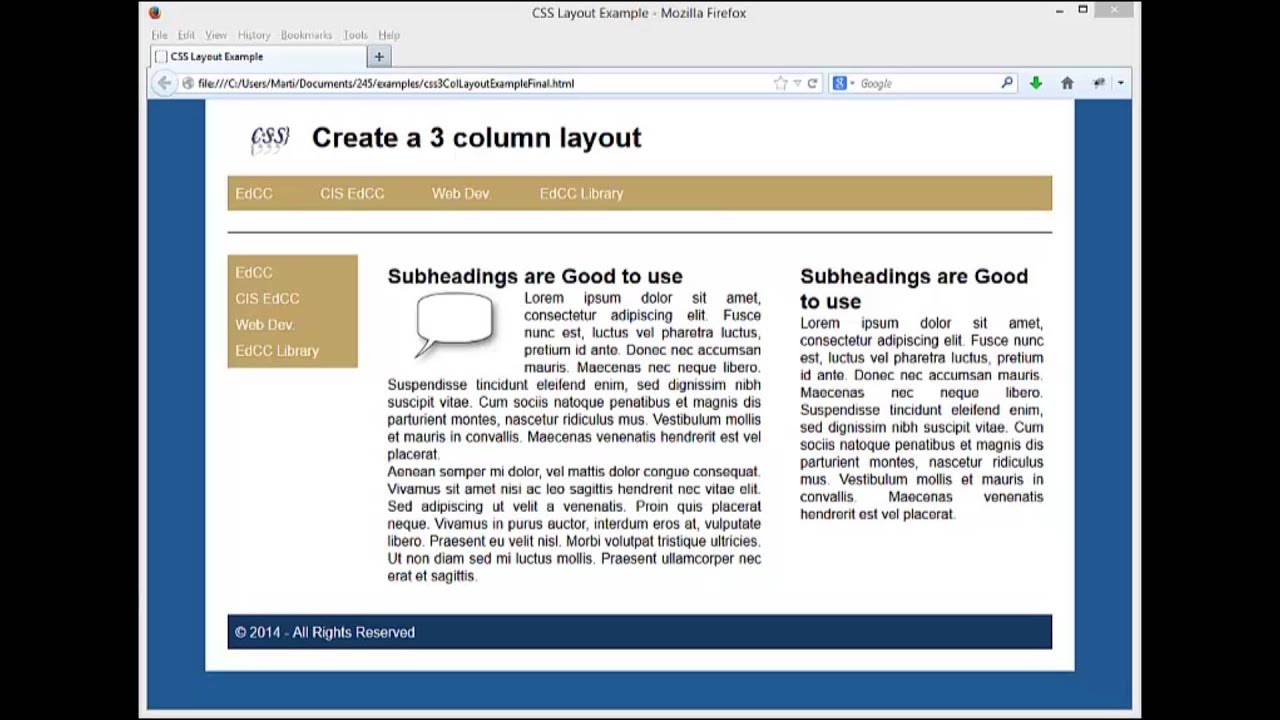The width and height of the screenshot is (1280, 720).
Task: Click the "Create a 3 column layout" heading
Action: pos(476,138)
